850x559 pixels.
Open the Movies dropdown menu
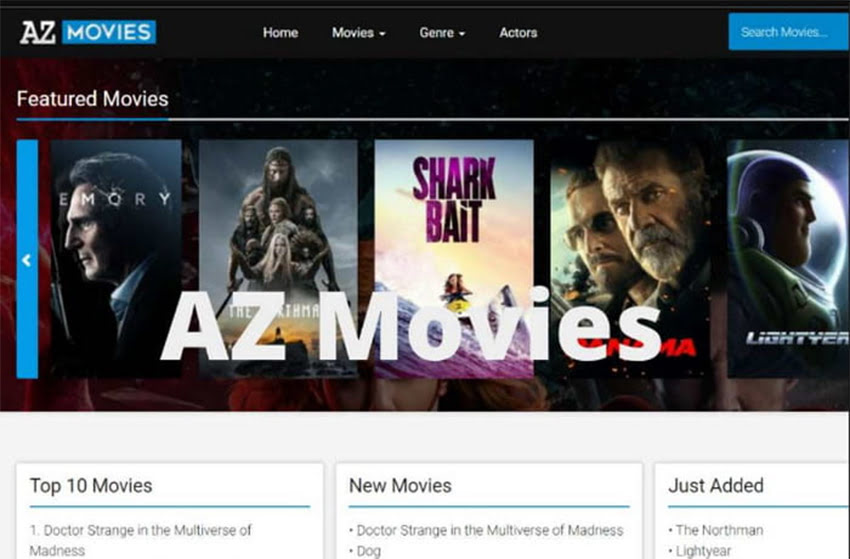coord(358,33)
